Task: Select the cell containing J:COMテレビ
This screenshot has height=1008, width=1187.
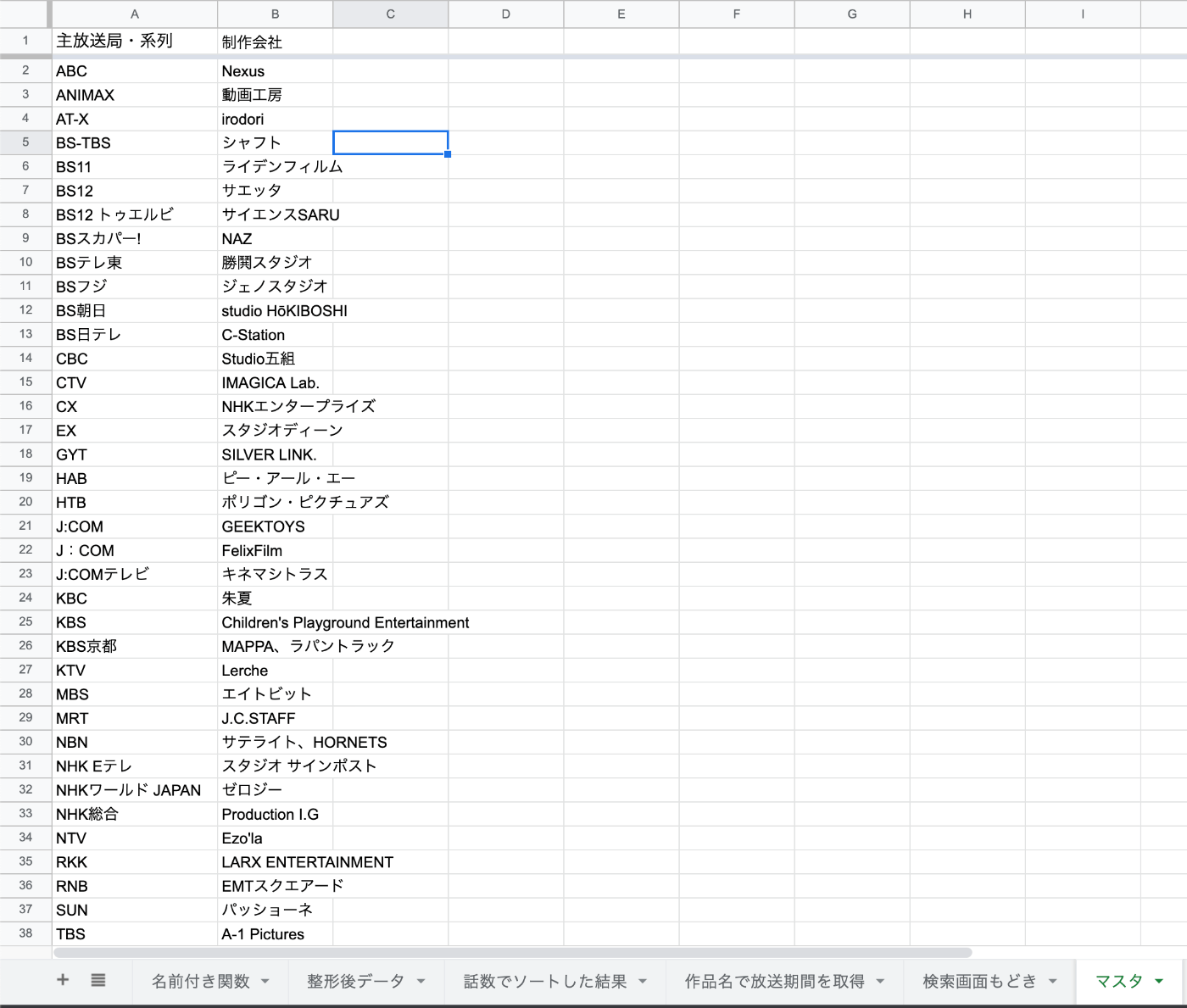Action: (135, 574)
